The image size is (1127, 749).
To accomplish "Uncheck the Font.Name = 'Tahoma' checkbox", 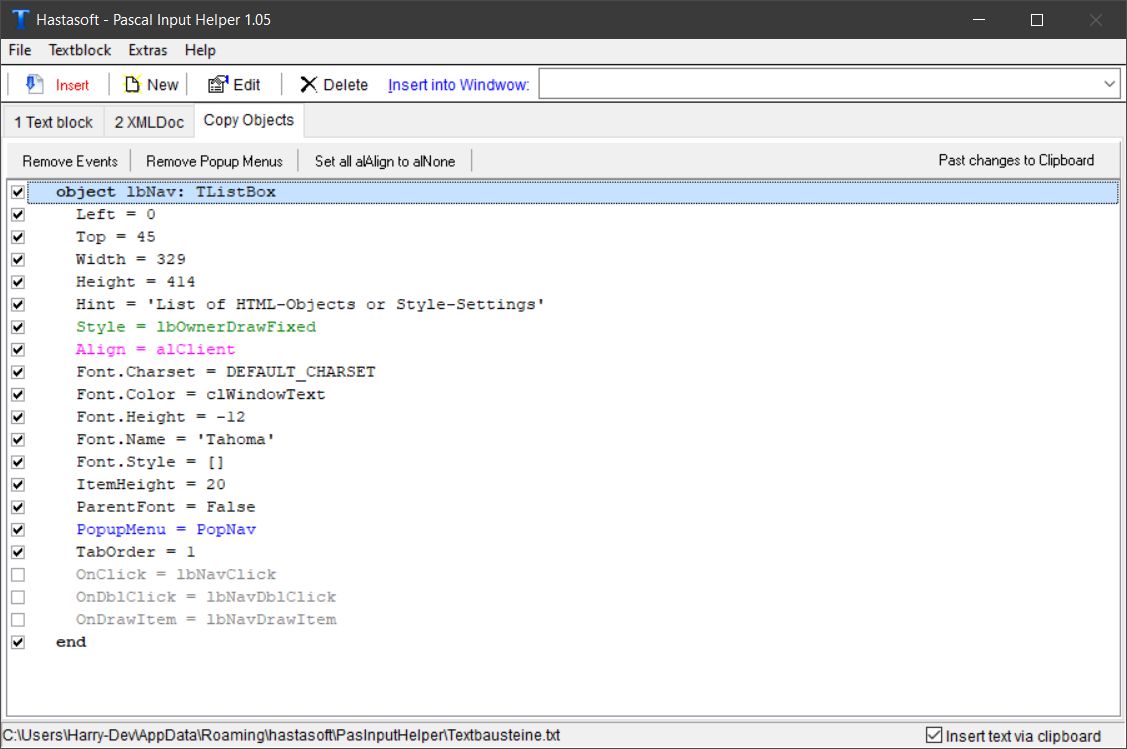I will (18, 440).
